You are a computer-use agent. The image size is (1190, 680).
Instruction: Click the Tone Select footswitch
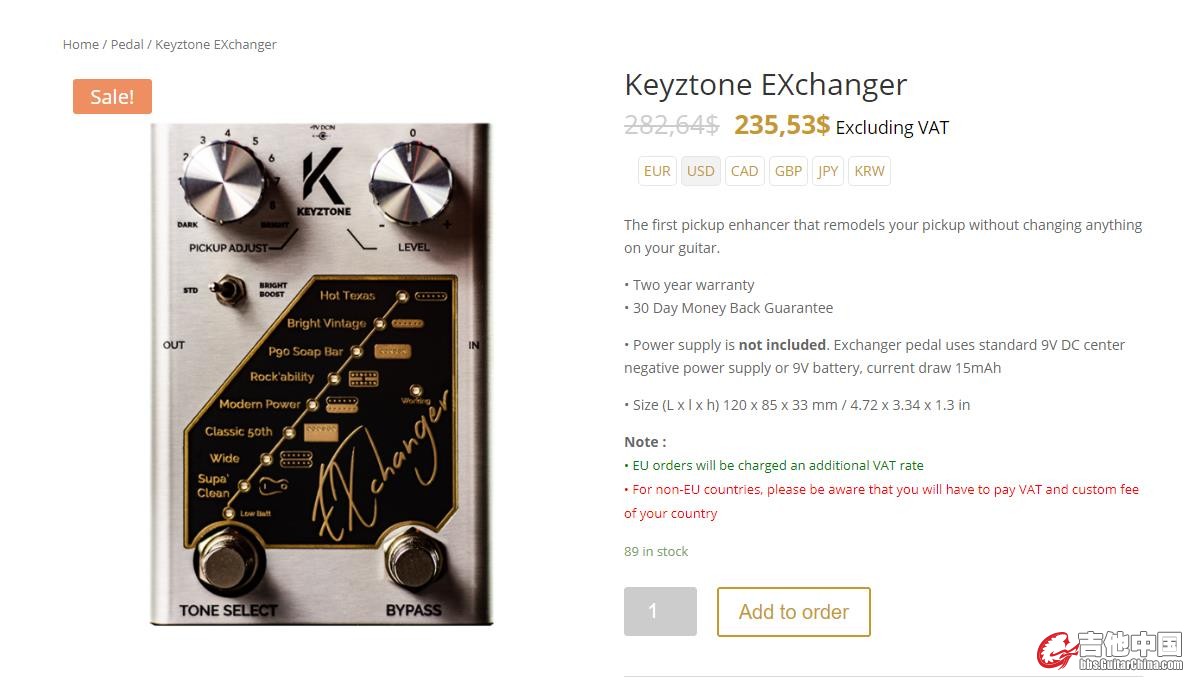click(227, 559)
